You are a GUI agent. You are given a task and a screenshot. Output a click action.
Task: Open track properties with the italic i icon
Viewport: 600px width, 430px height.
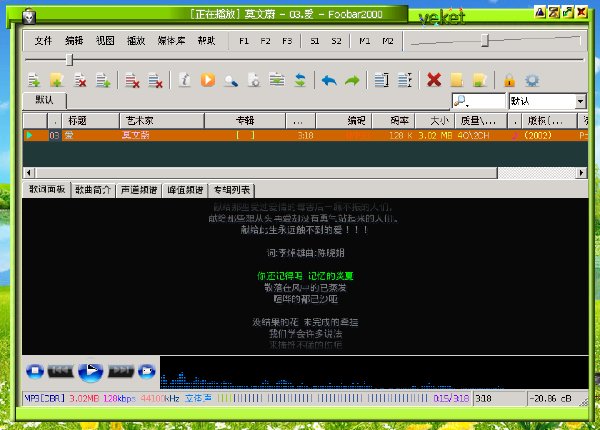[x=185, y=80]
